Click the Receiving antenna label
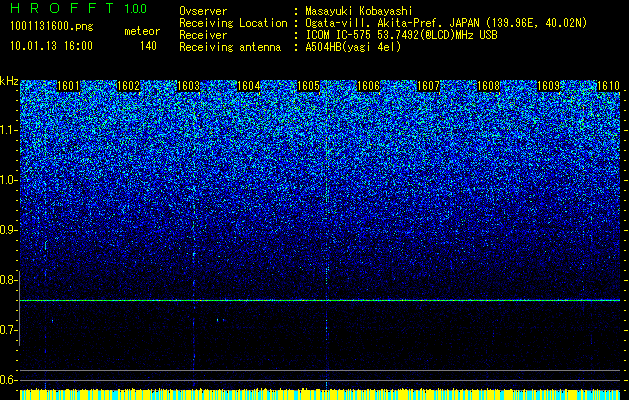Viewport: 629px width, 400px height. 230,47
